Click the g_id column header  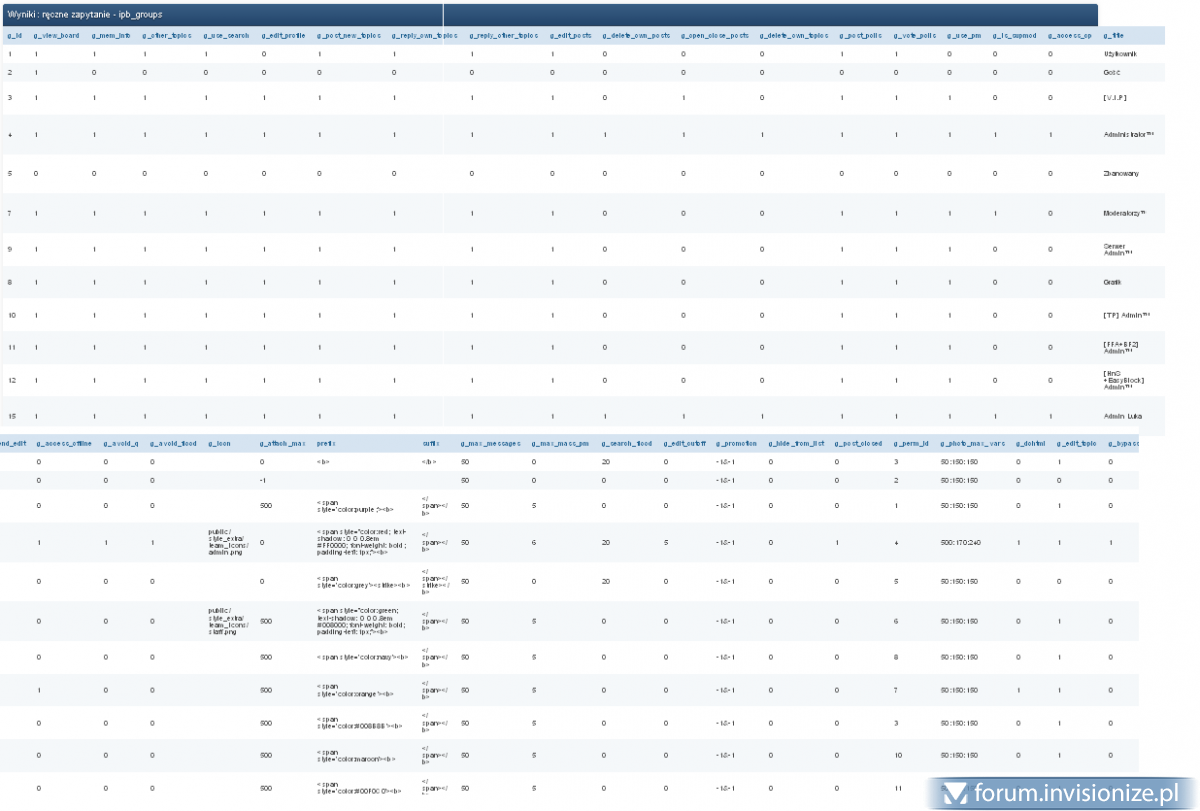pyautogui.click(x=14, y=36)
